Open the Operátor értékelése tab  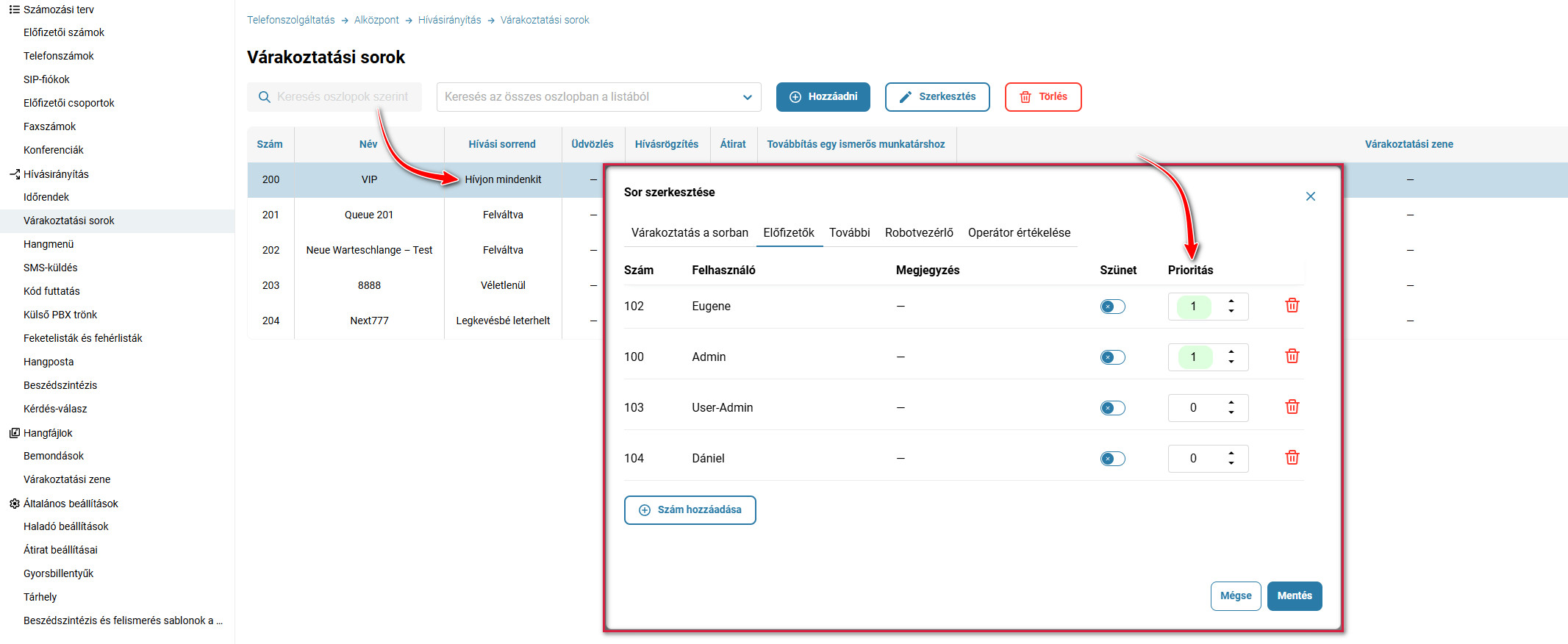click(1019, 232)
